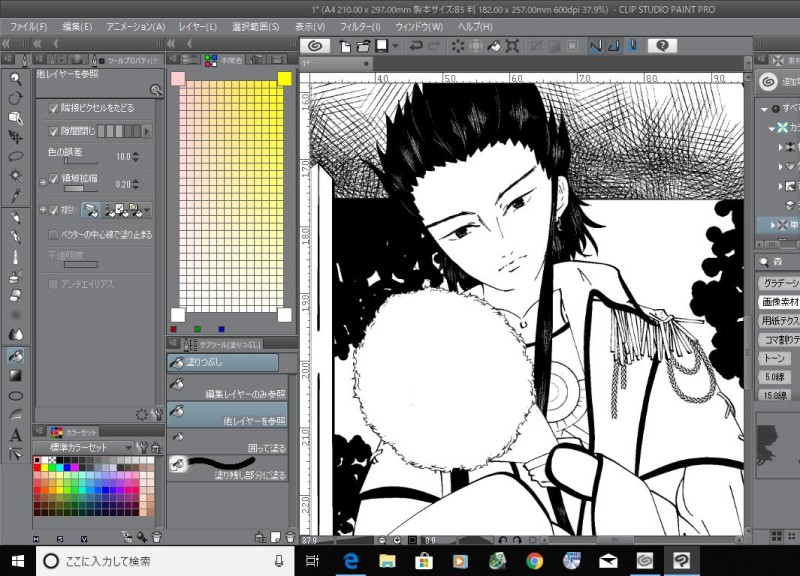Select the Eyedropper tool

pos(16,195)
